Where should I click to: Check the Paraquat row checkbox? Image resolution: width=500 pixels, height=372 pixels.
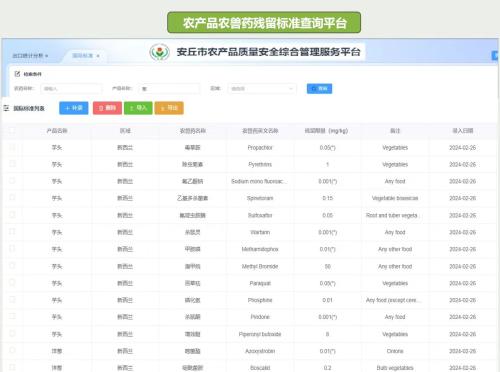click(x=12, y=283)
